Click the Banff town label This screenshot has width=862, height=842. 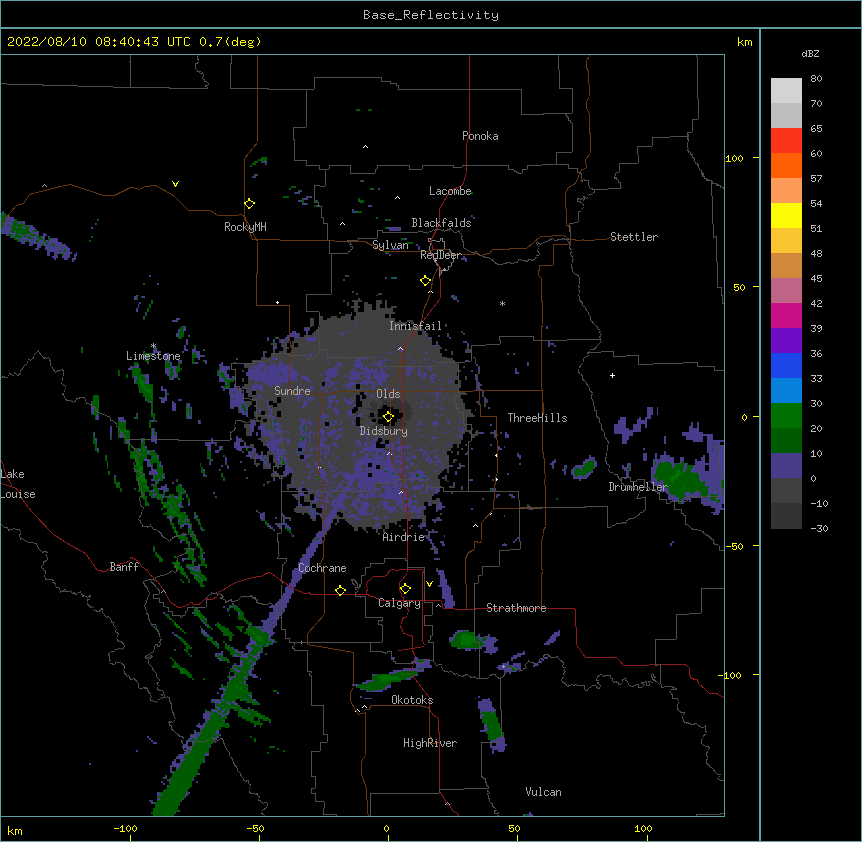click(x=124, y=567)
